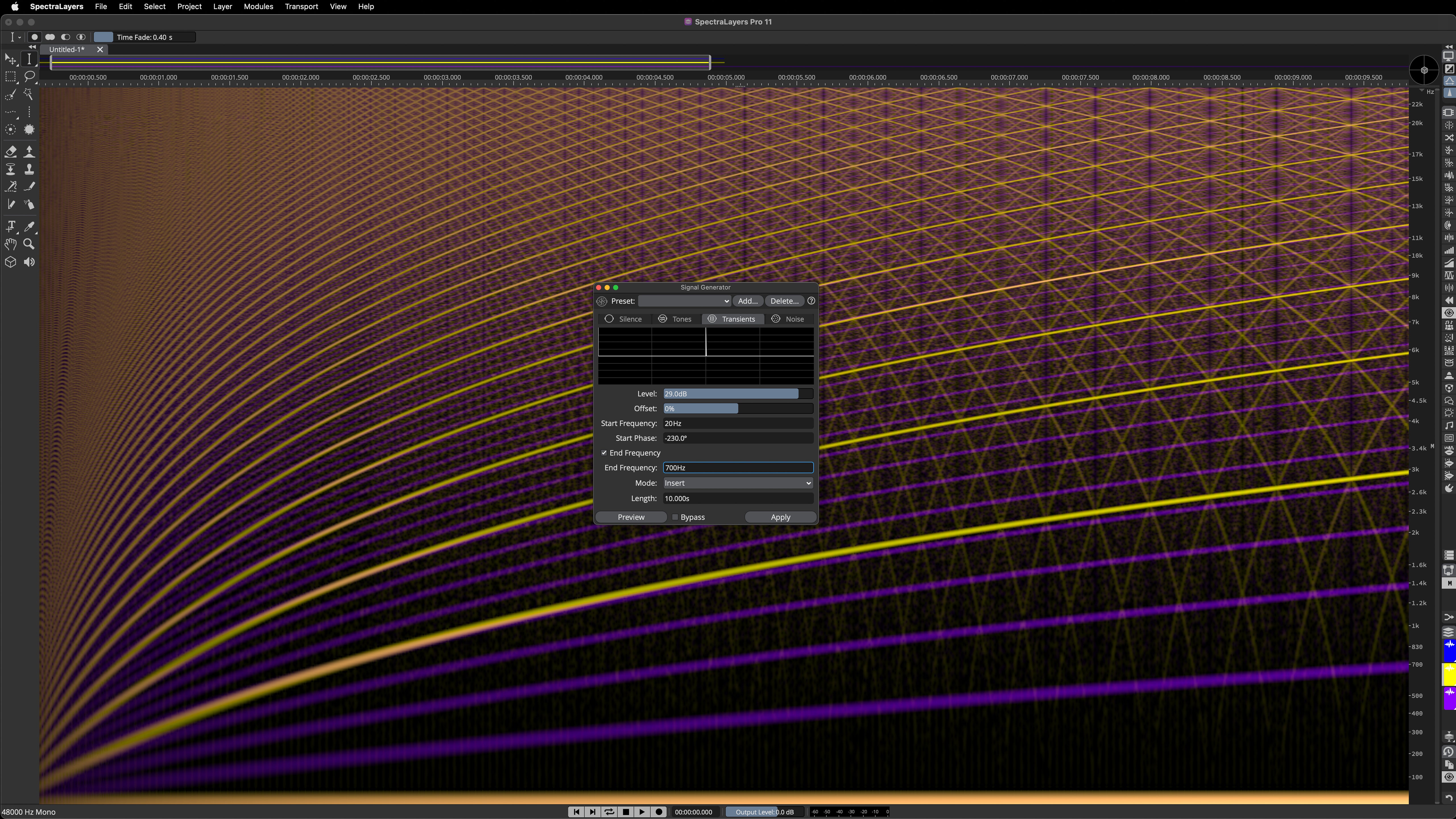
Task: Enable the Add to Selection mode
Action: point(50,37)
